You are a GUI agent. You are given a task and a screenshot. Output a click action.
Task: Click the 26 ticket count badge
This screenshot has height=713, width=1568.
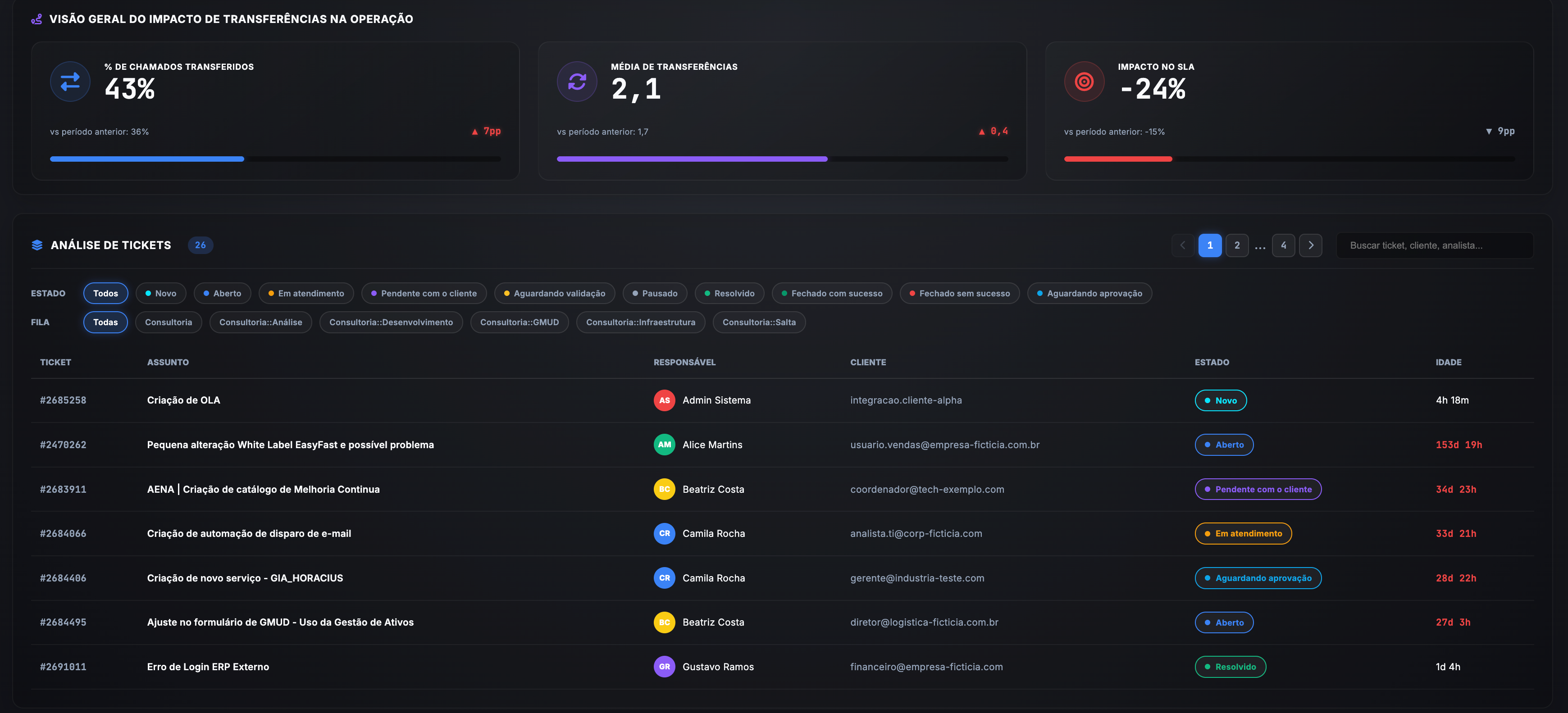tap(200, 245)
